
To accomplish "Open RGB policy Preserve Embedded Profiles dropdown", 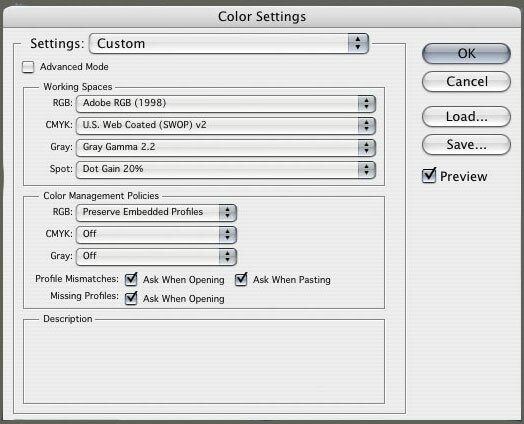I will 156,213.
